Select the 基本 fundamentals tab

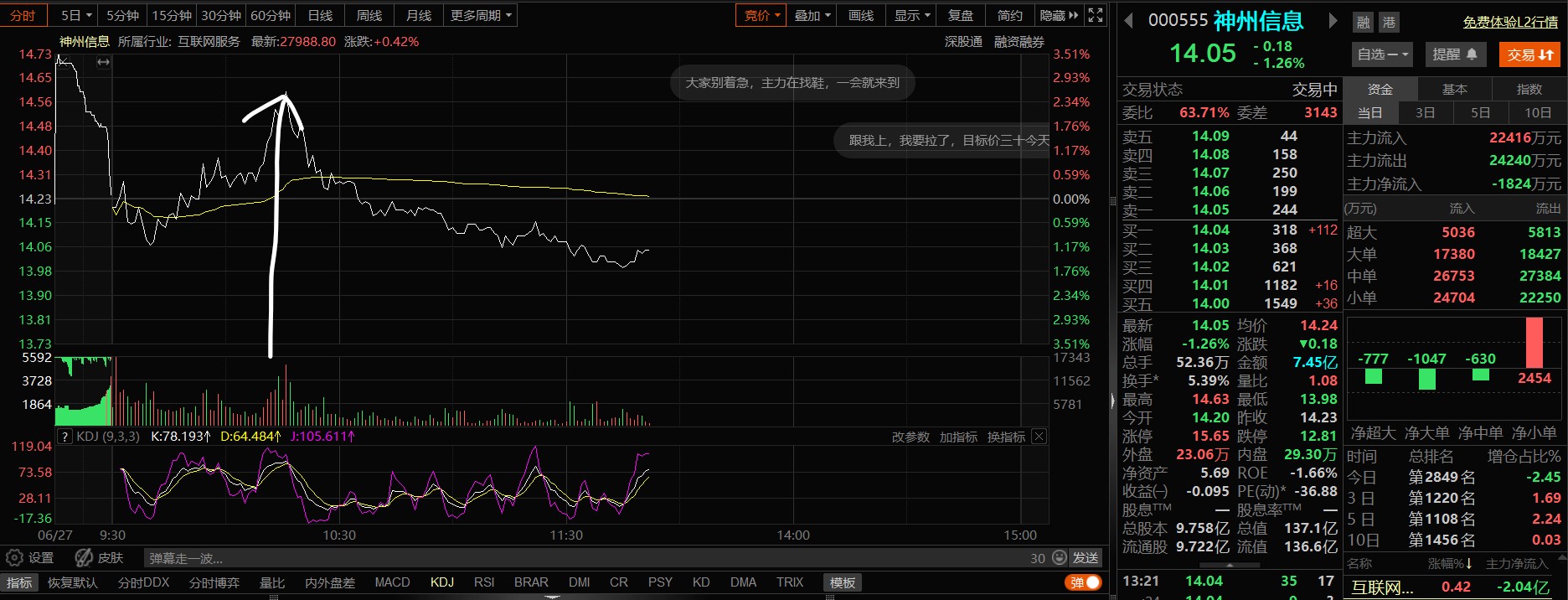[x=1455, y=89]
